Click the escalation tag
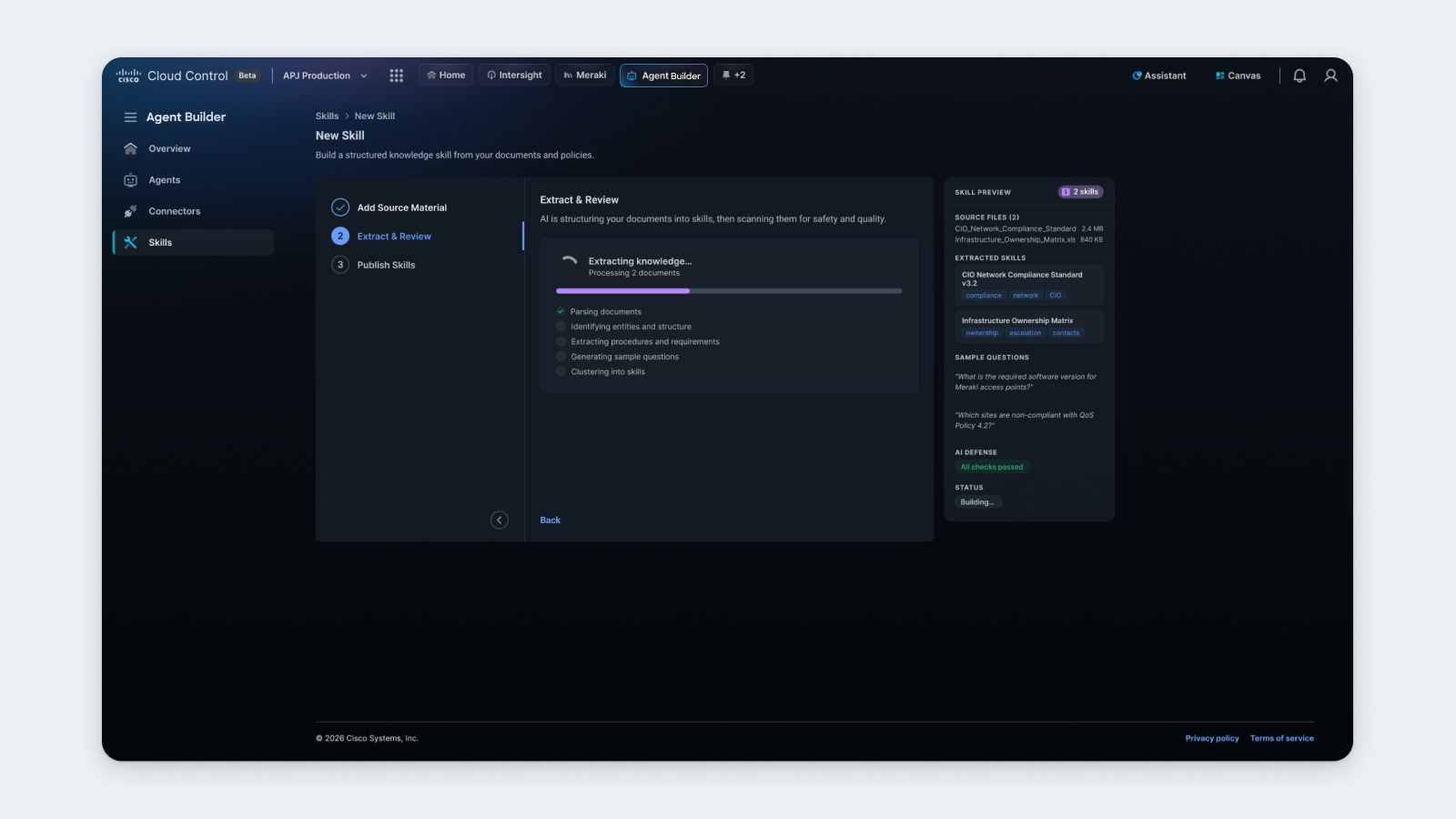1456x819 pixels. 1025,333
